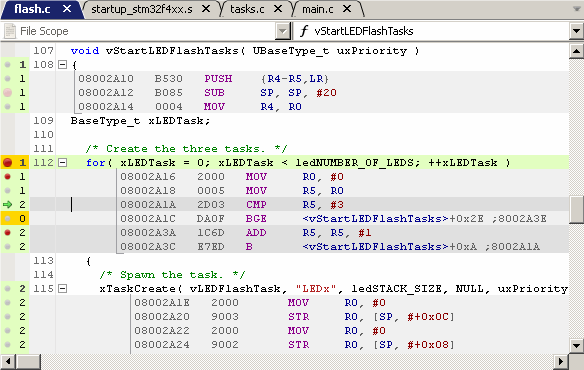Image resolution: width=584 pixels, height=370 pixels.
Task: Set breakpoint at address 08002A10
Action: [x=7, y=79]
